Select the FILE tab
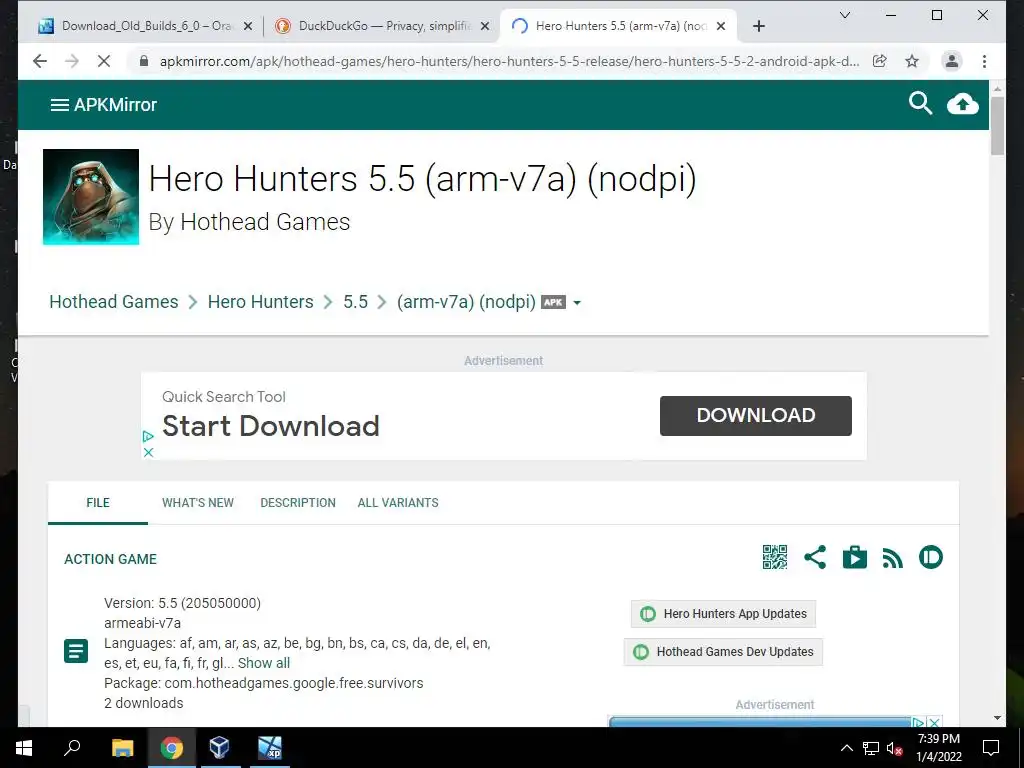Screen dimensions: 1024x768 (98, 503)
